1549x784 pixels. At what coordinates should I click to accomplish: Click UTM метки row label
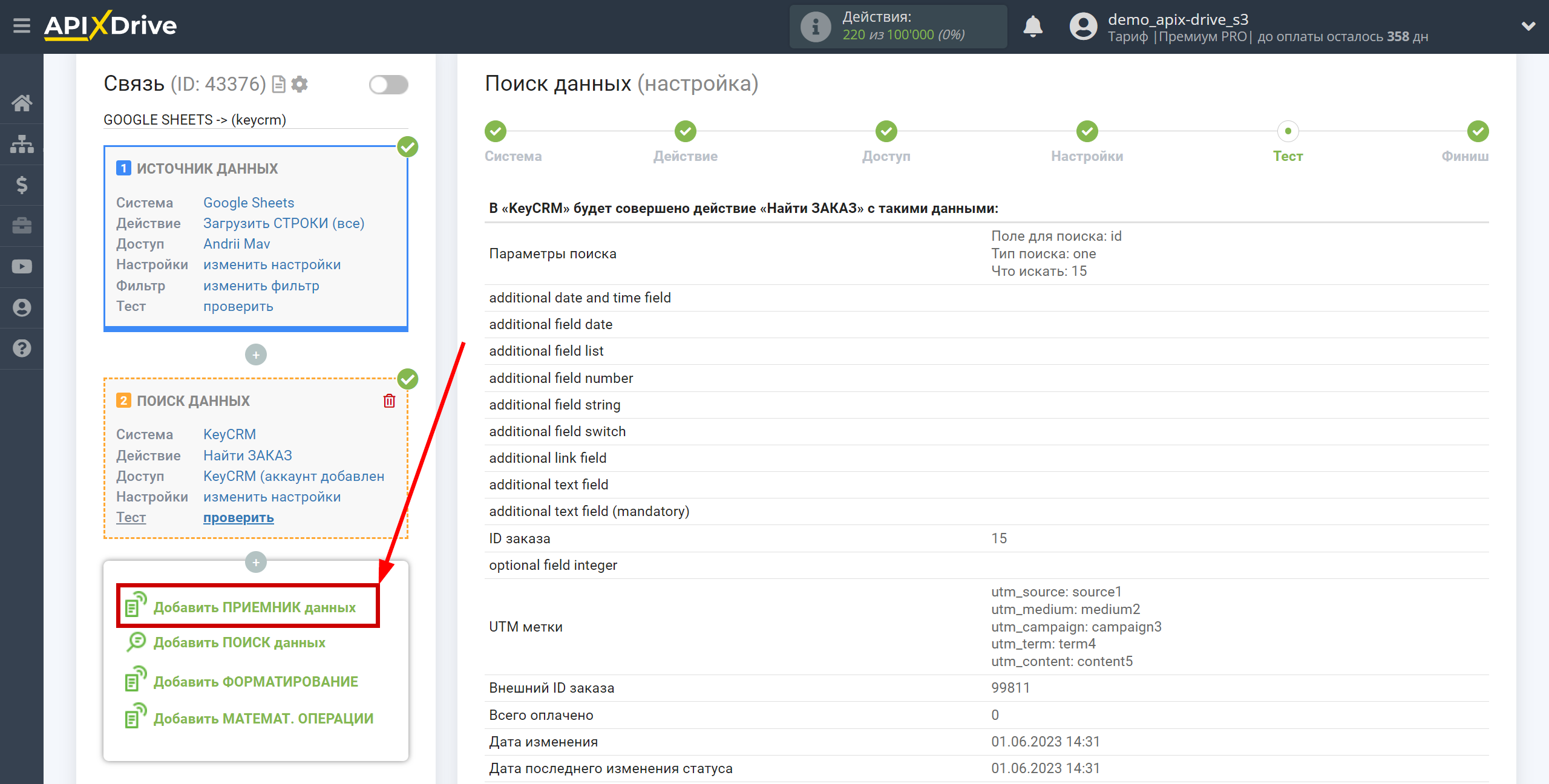(526, 627)
